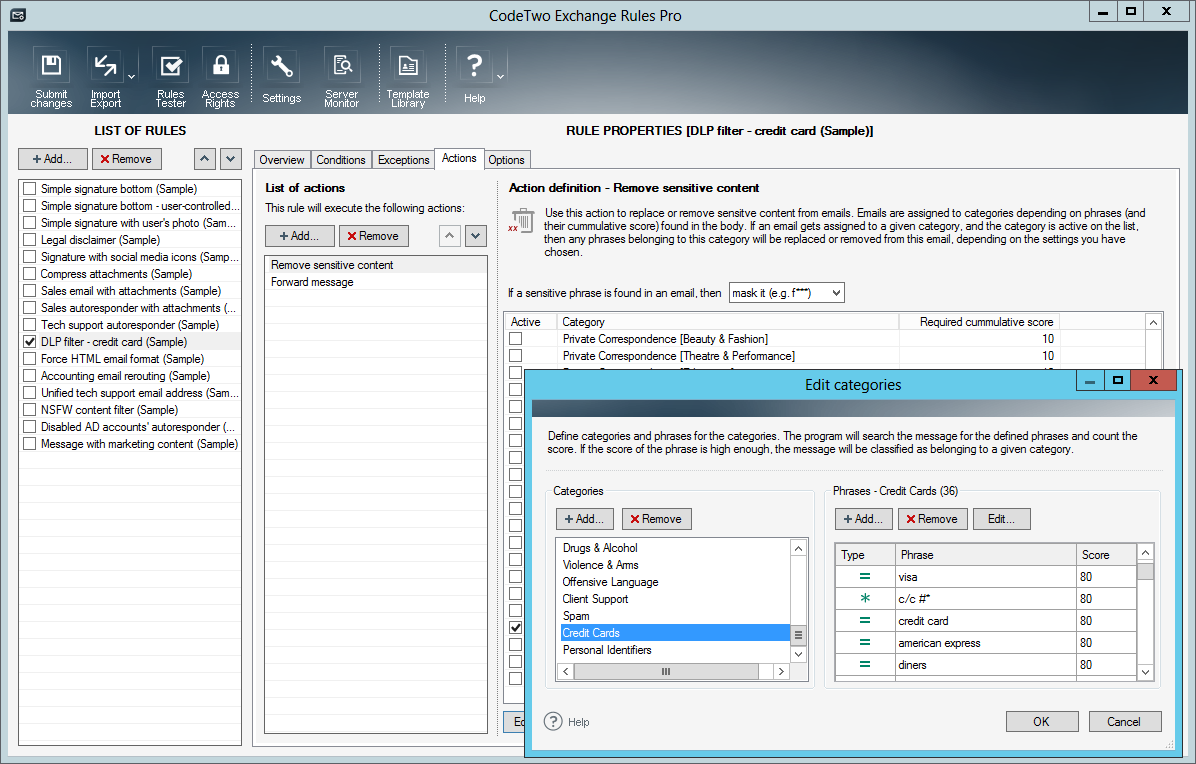1196x764 pixels.
Task: Remove the selected phrase
Action: point(933,518)
